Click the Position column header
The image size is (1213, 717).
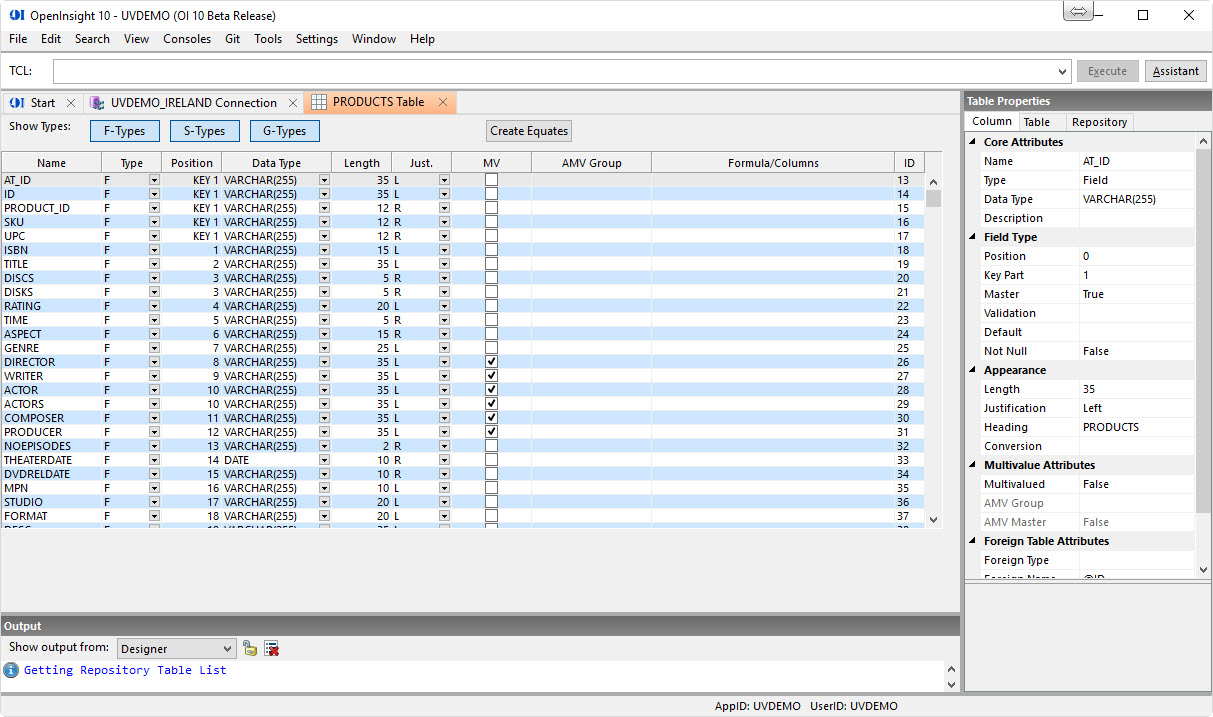point(192,163)
